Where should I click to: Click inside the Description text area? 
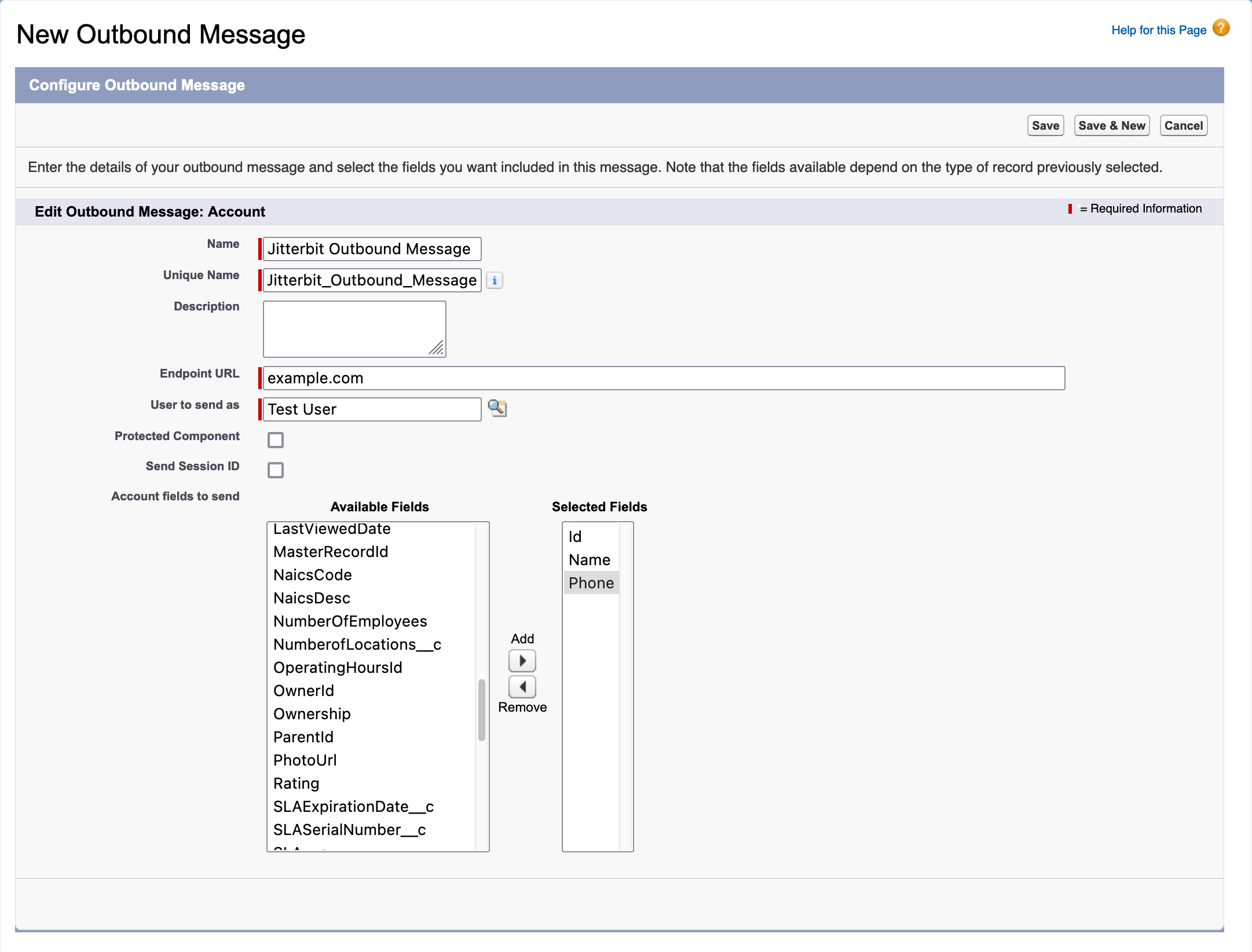coord(354,328)
